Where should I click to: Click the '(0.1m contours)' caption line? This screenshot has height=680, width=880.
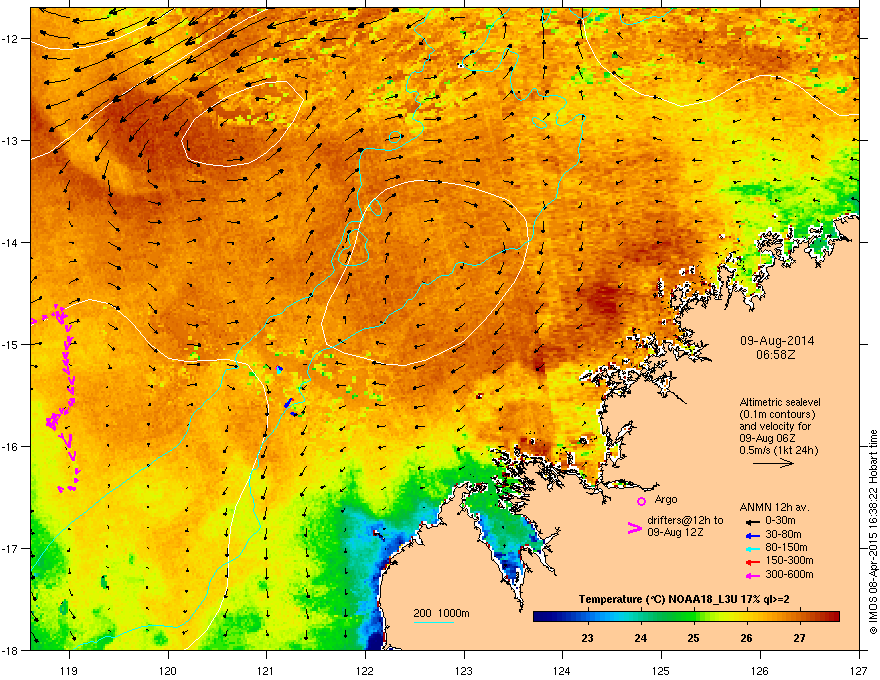pos(777,415)
